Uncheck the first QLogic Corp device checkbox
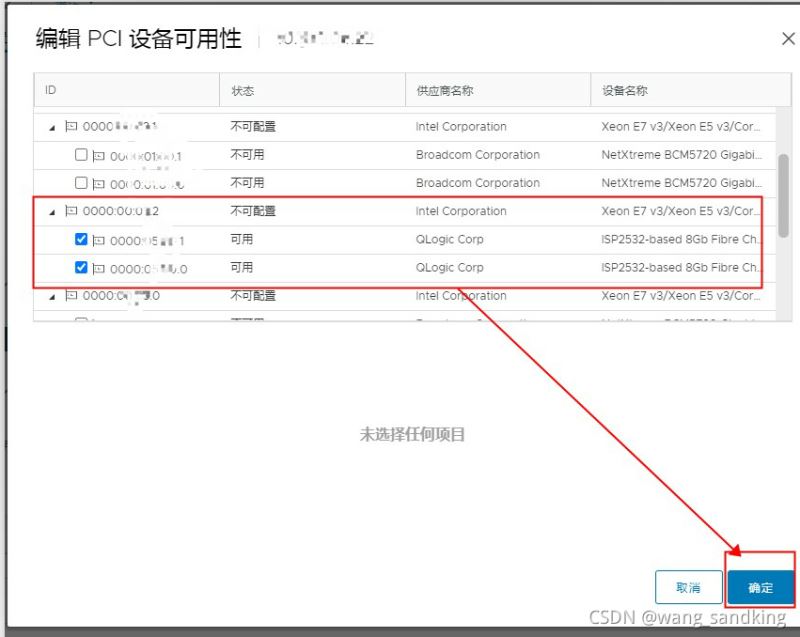Image resolution: width=800 pixels, height=637 pixels. 81,240
